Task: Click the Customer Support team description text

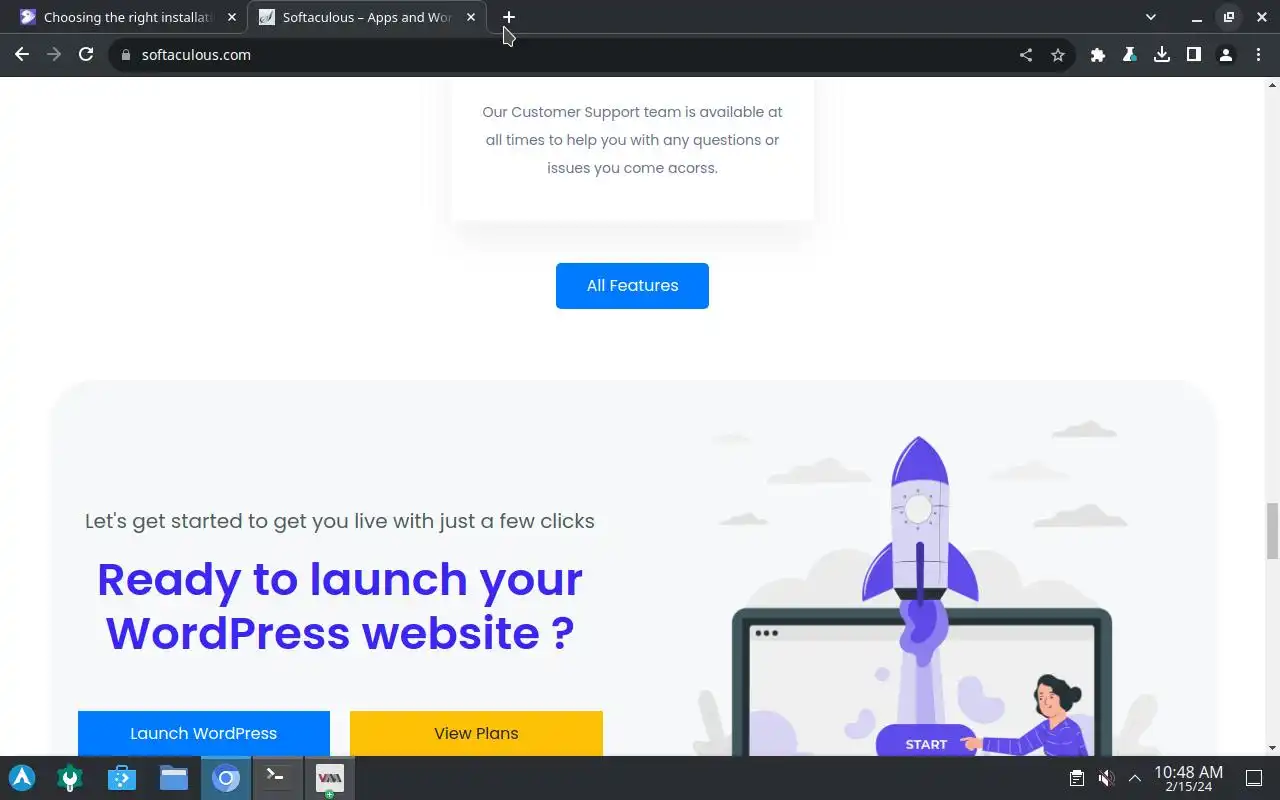Action: click(632, 140)
